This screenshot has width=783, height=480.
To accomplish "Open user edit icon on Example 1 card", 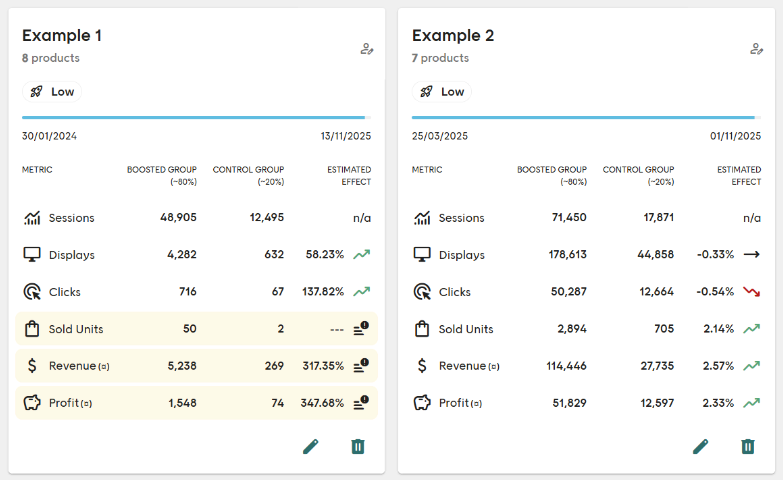I will coord(367,49).
